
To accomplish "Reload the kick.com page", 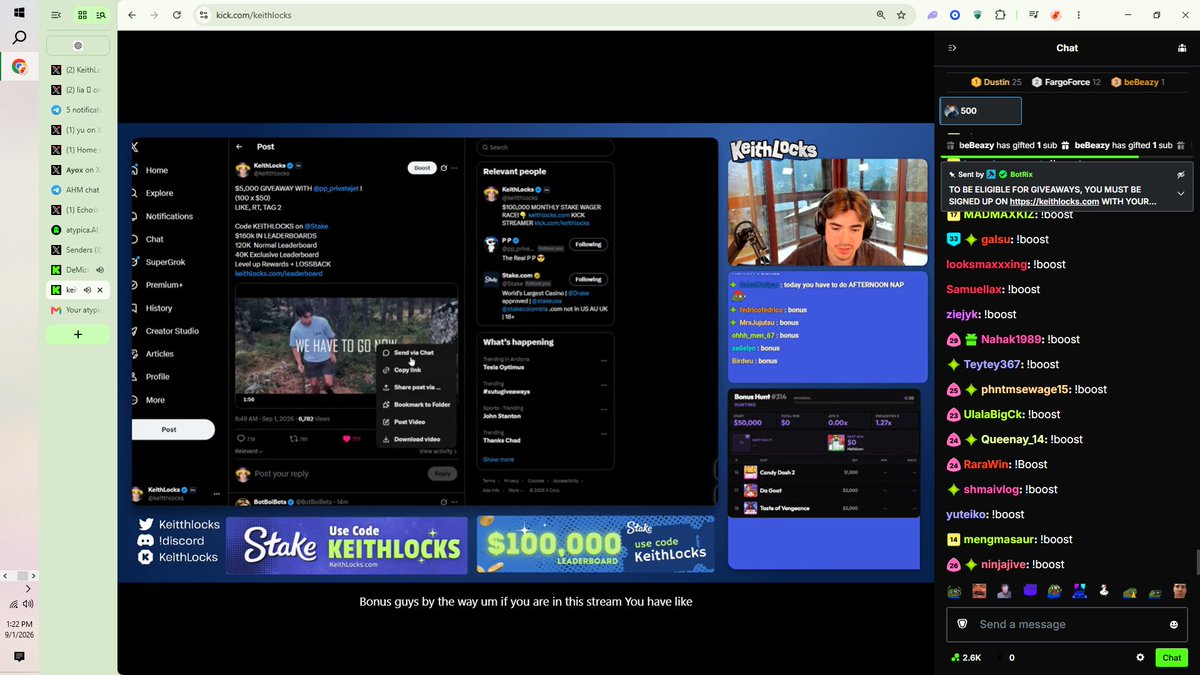I will [x=177, y=15].
